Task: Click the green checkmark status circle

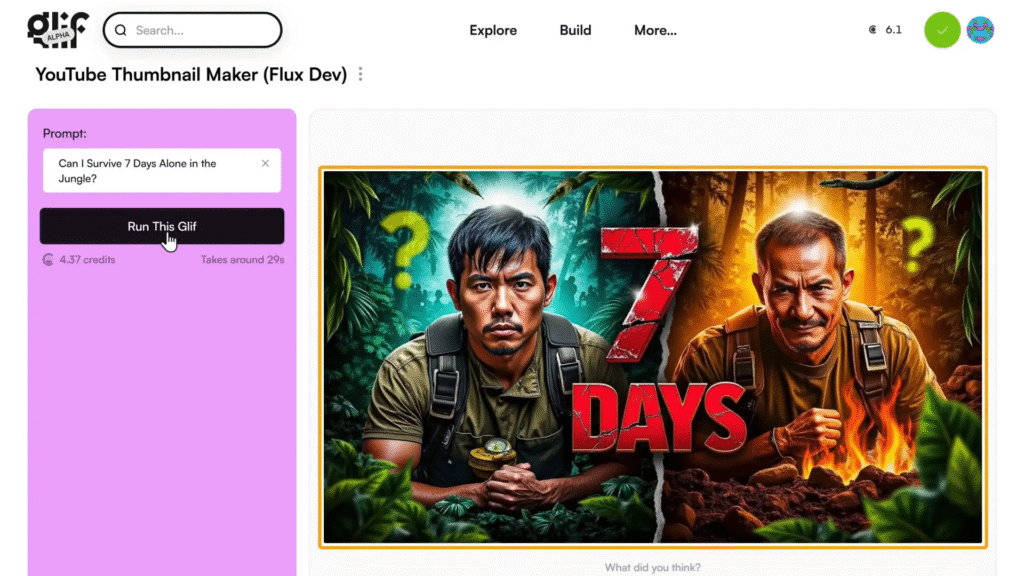Action: 942,30
